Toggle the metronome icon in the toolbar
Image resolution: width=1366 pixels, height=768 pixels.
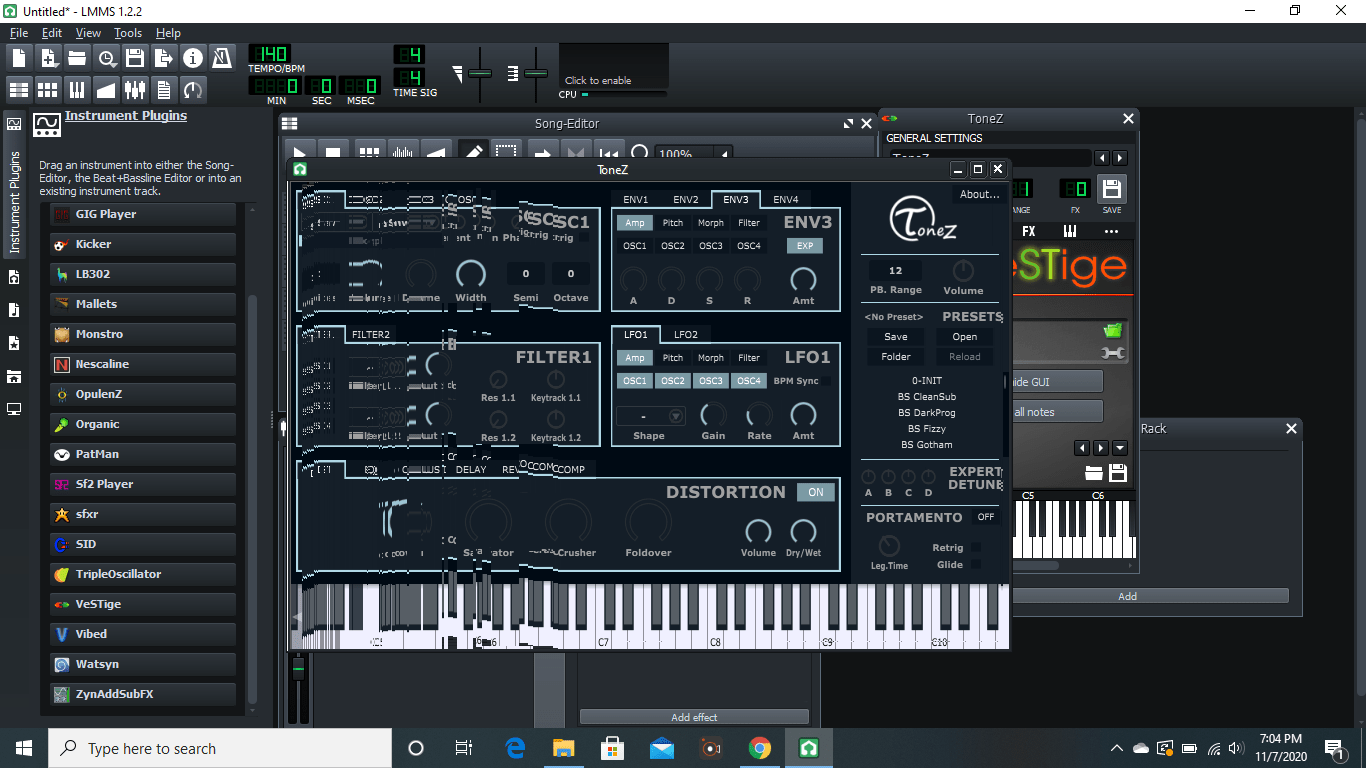tap(219, 58)
